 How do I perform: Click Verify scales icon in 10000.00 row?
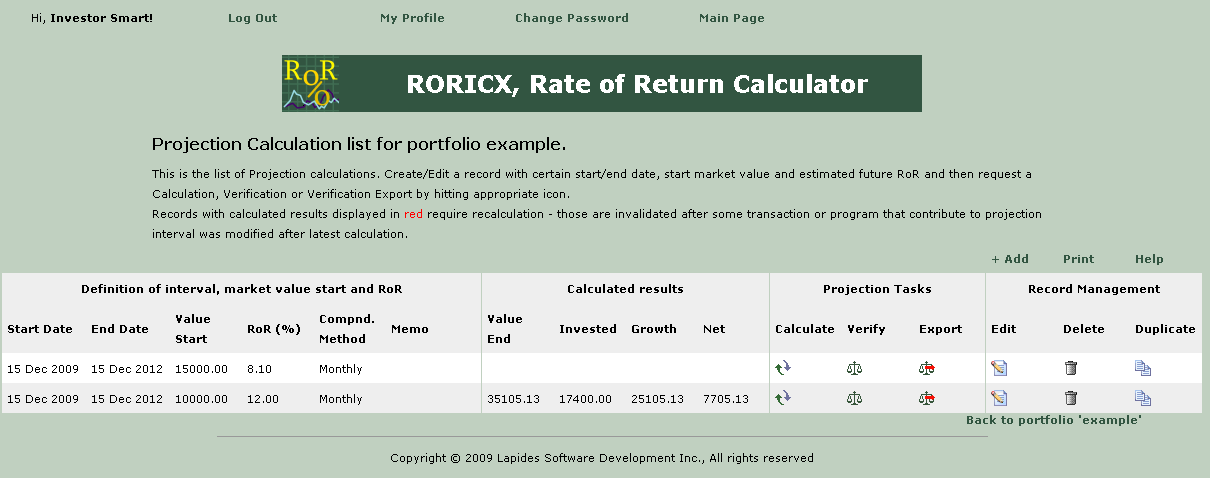(x=854, y=398)
